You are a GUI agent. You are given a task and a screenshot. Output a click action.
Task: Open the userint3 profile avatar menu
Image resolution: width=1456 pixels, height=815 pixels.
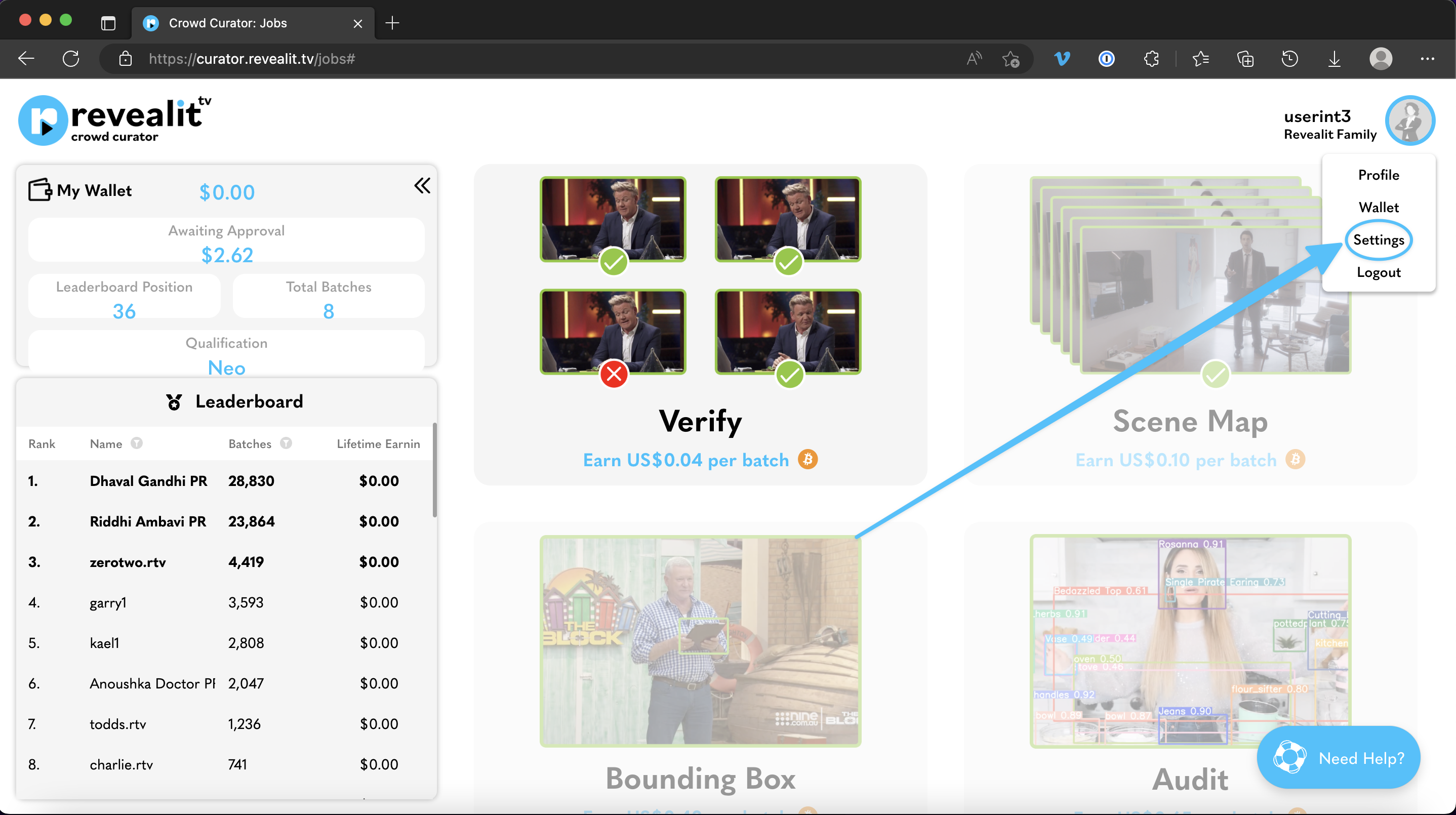pyautogui.click(x=1409, y=120)
